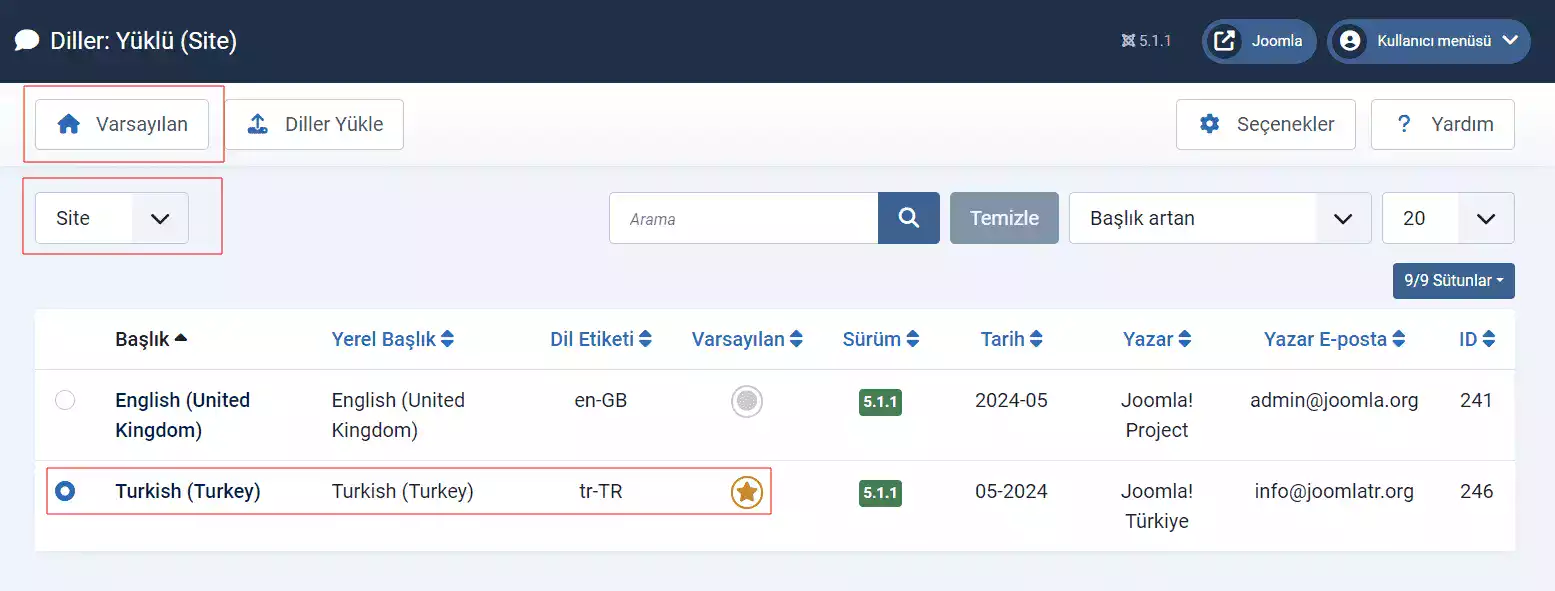Click the home icon on Varsayılan button
Viewport: 1555px width, 591px height.
[x=70, y=123]
